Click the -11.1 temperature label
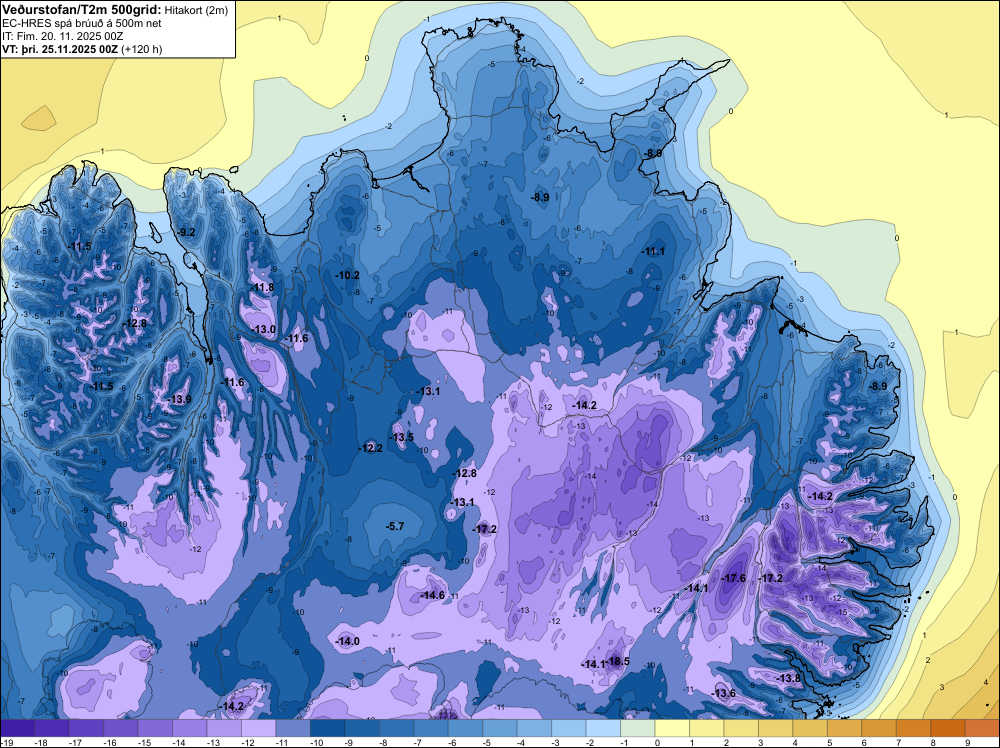Image resolution: width=1000 pixels, height=748 pixels. (653, 252)
